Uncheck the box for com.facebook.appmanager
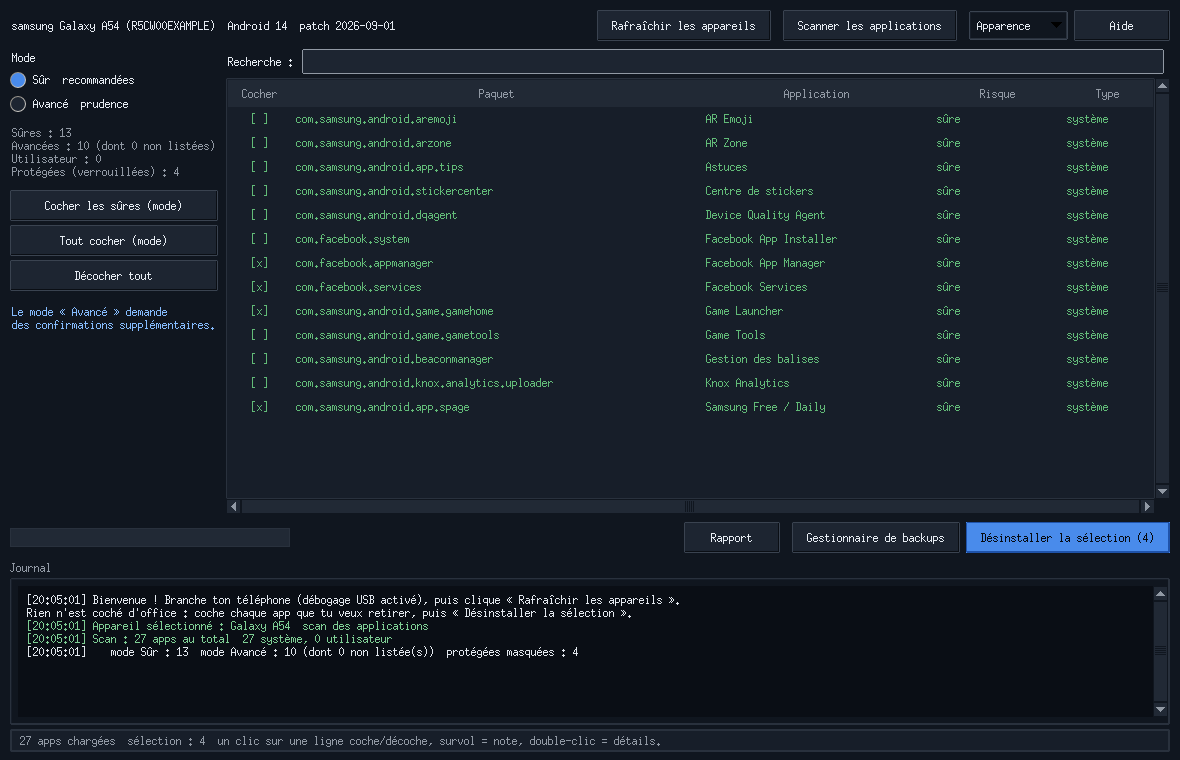Screen dimensions: 1180x760 click(259, 263)
